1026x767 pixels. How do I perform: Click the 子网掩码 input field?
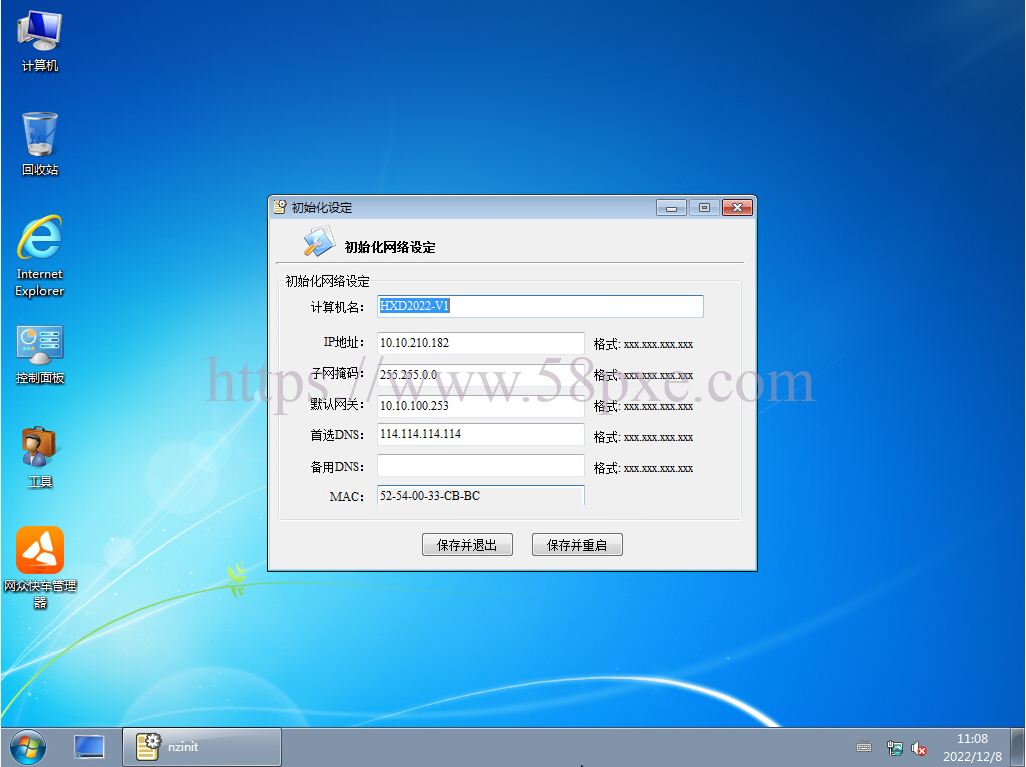pyautogui.click(x=480, y=374)
